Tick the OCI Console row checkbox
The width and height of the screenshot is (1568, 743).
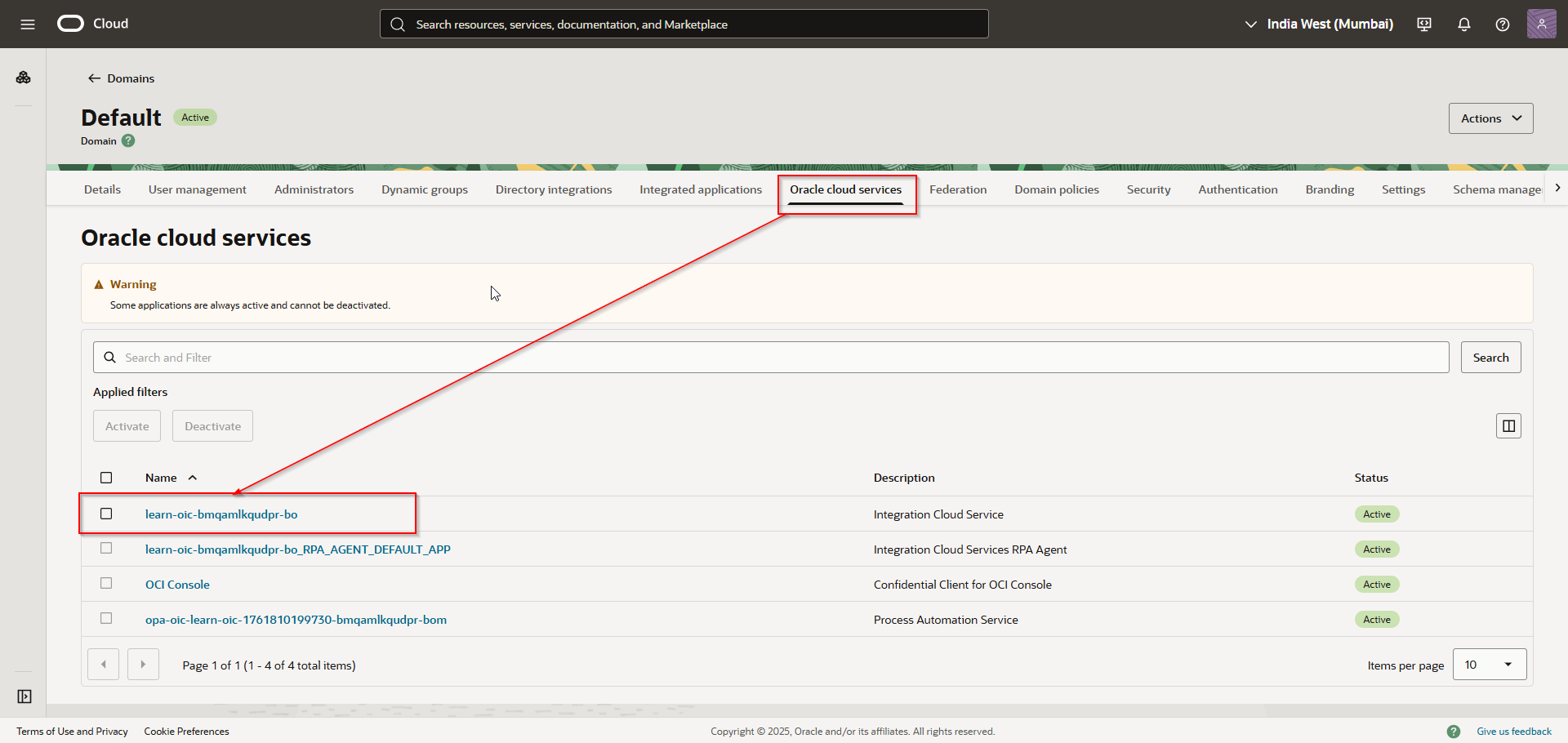(x=106, y=584)
